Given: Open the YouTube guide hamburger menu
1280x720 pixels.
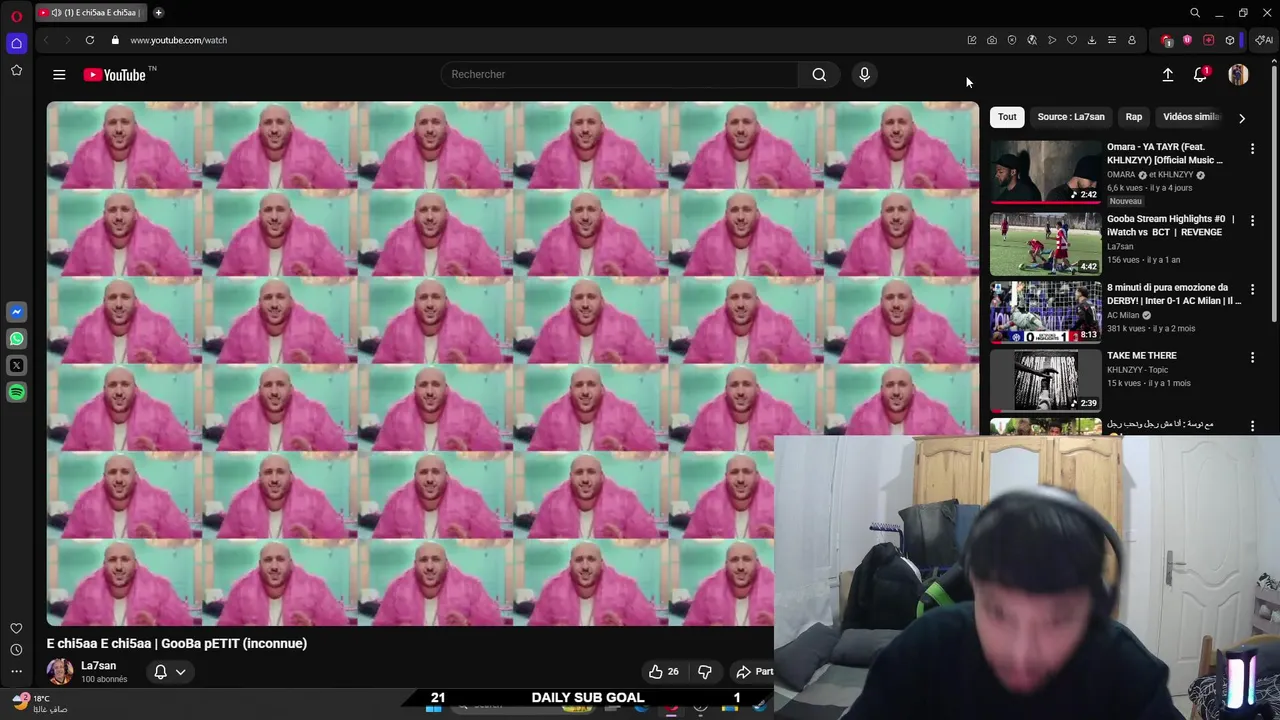Looking at the screenshot, I should pyautogui.click(x=59, y=74).
